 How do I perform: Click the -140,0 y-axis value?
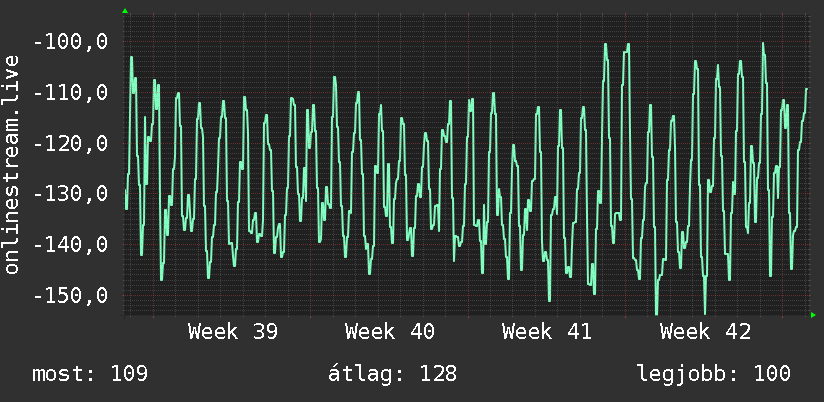click(70, 244)
